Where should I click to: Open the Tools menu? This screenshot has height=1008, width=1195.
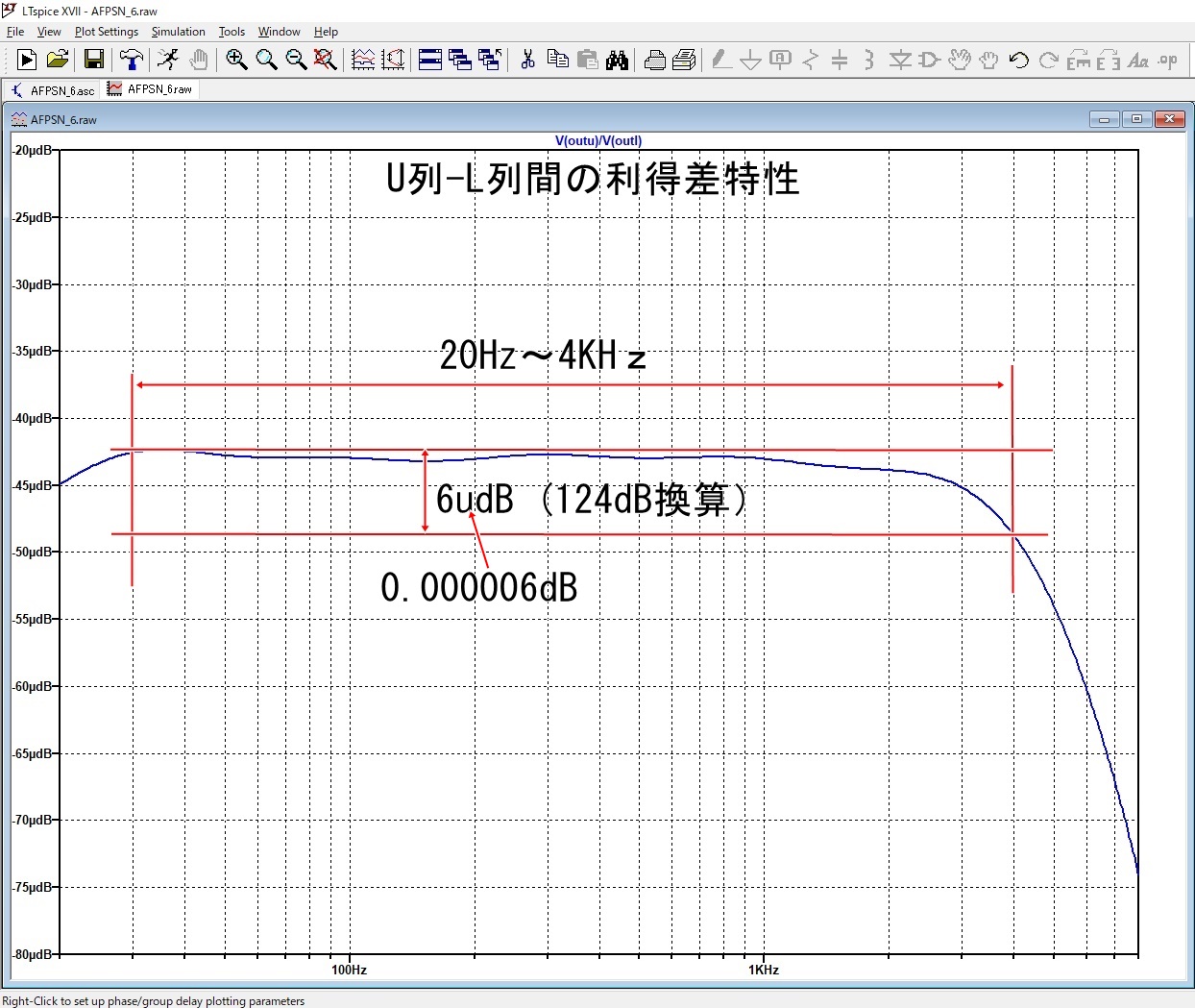click(x=232, y=32)
